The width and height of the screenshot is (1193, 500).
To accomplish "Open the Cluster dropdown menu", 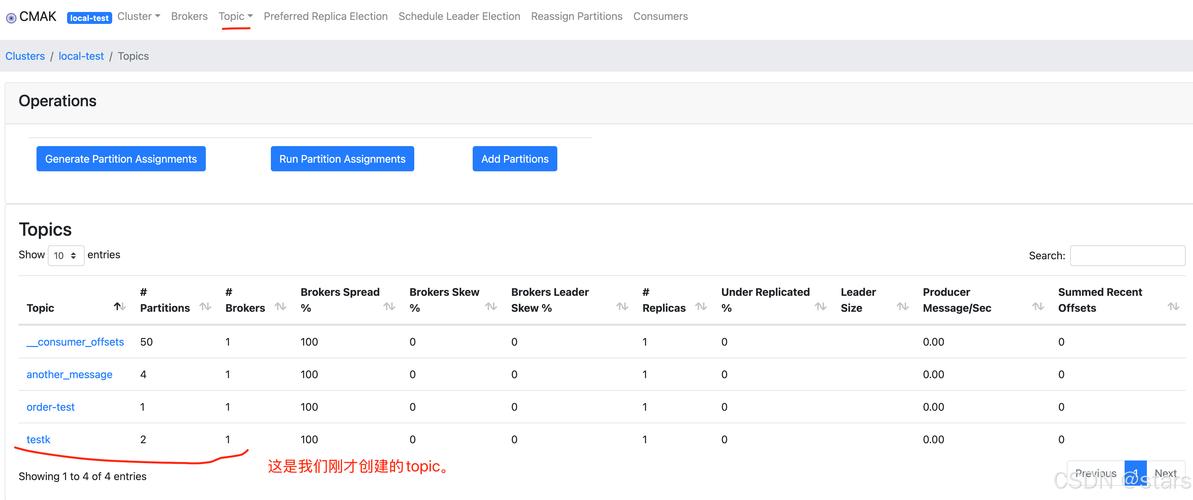I will click(x=138, y=16).
